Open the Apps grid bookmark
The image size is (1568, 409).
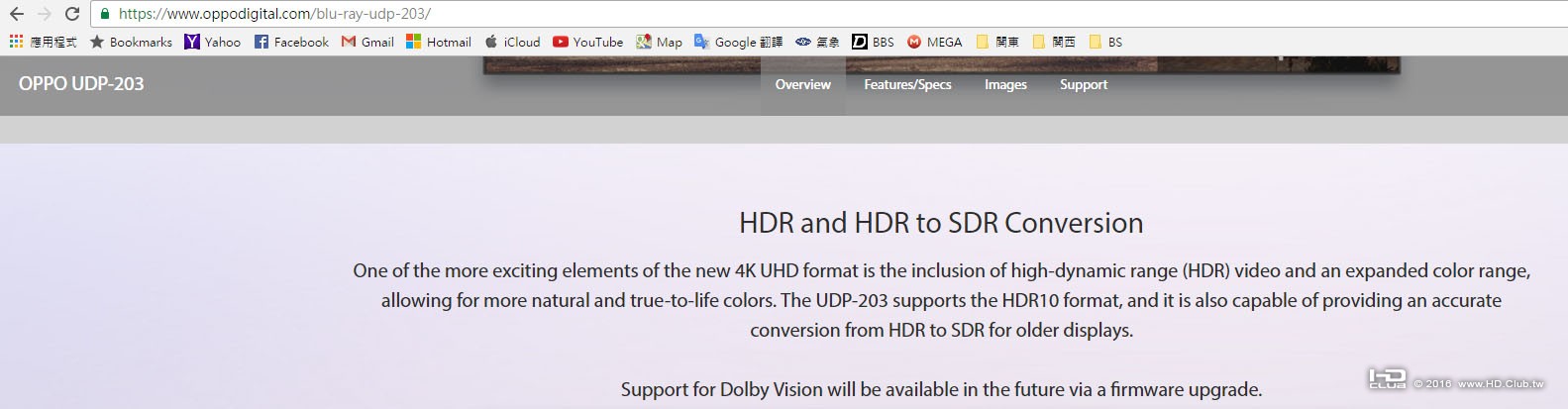click(43, 42)
